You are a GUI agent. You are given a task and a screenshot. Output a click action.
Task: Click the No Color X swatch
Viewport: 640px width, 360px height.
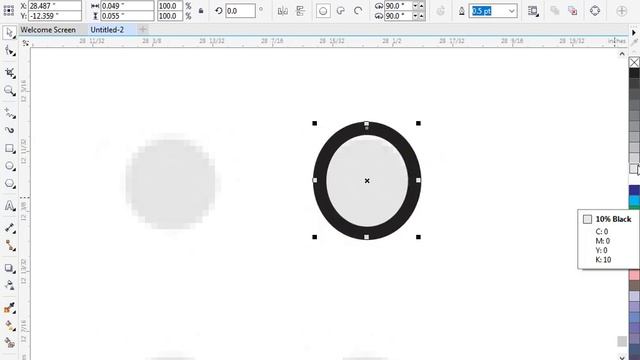tap(634, 62)
